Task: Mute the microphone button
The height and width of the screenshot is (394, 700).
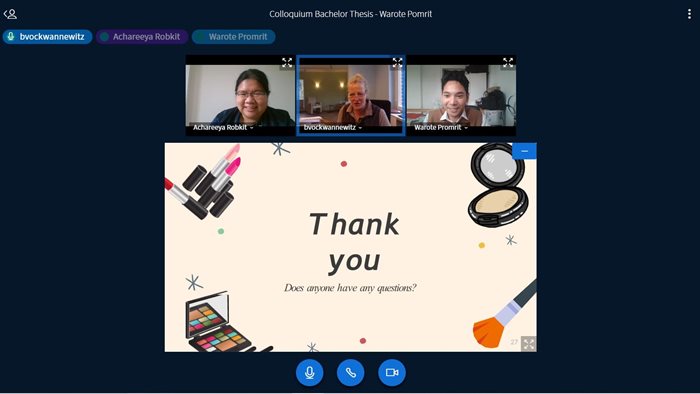Action: pos(309,372)
